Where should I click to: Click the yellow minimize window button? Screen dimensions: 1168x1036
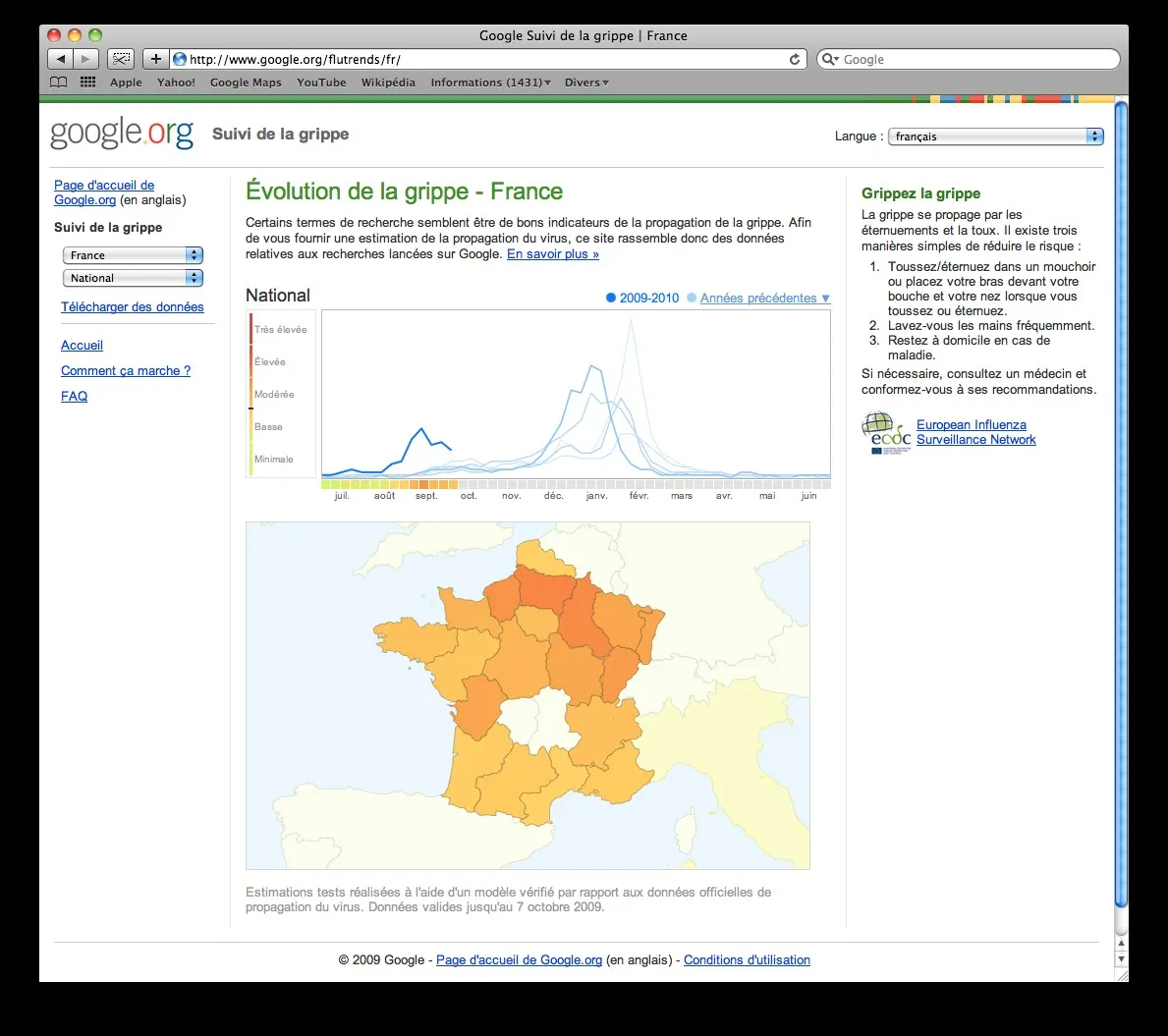(x=75, y=35)
